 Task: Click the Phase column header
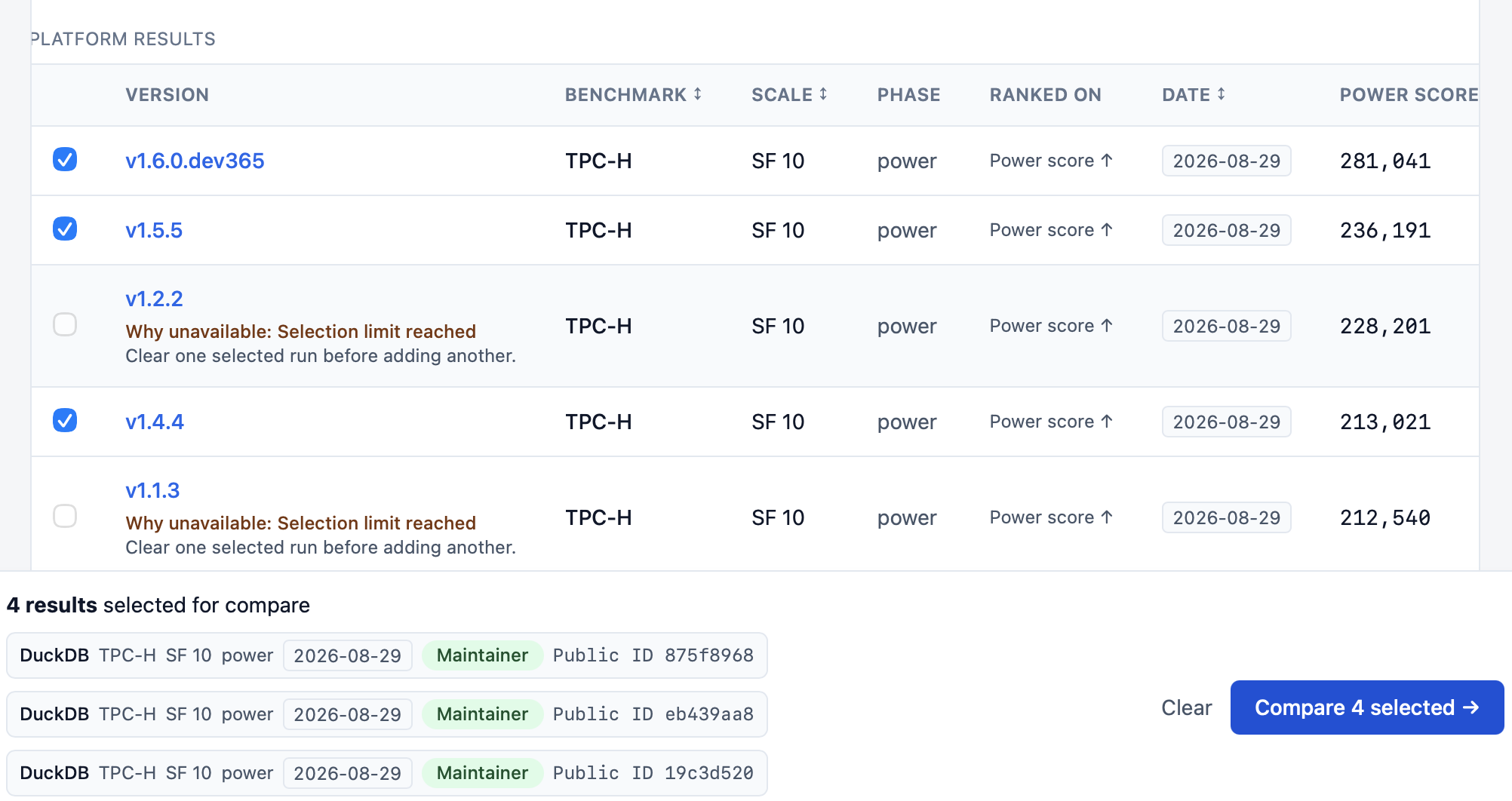pos(909,95)
